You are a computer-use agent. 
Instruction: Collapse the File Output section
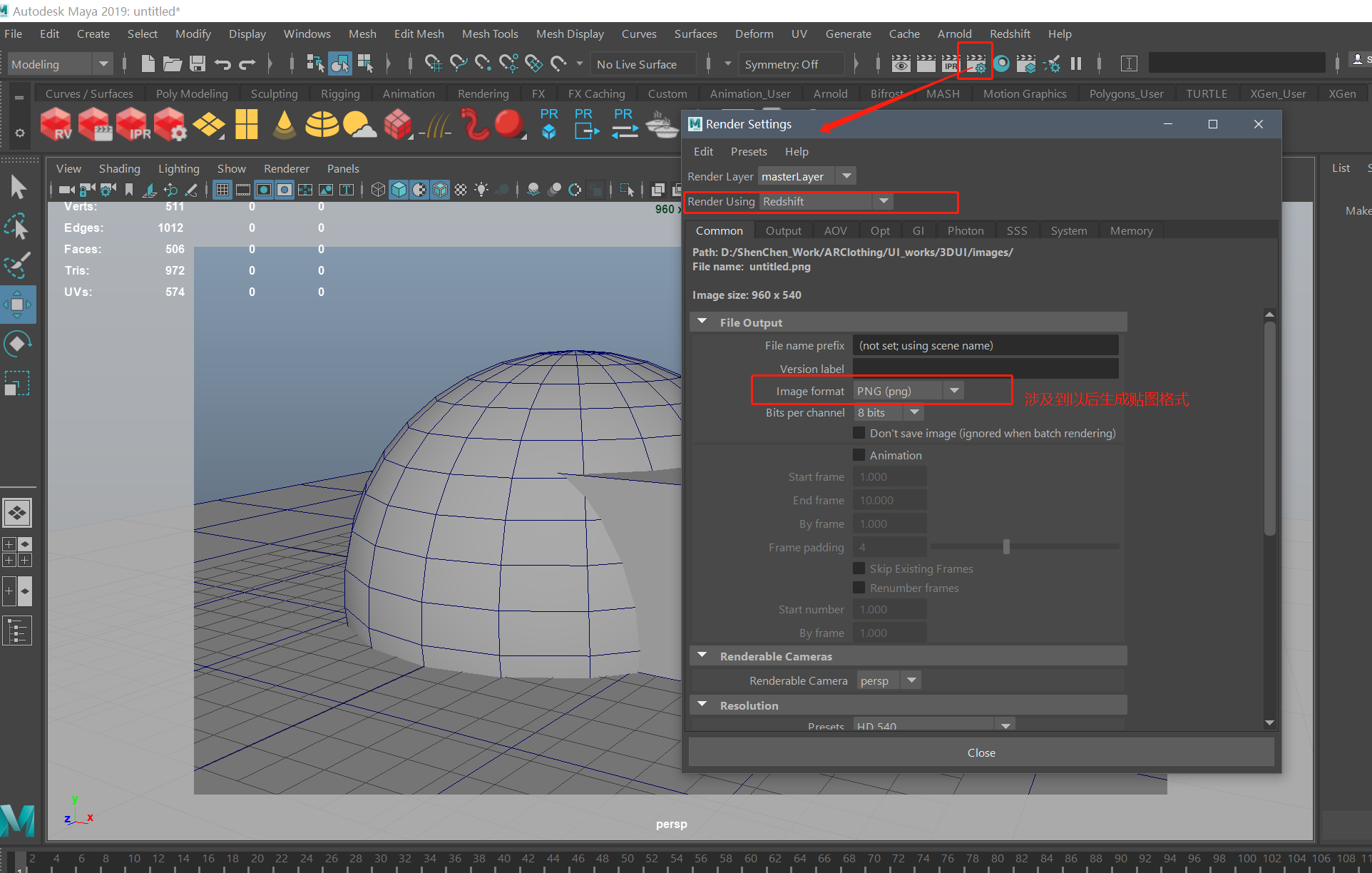tap(702, 322)
